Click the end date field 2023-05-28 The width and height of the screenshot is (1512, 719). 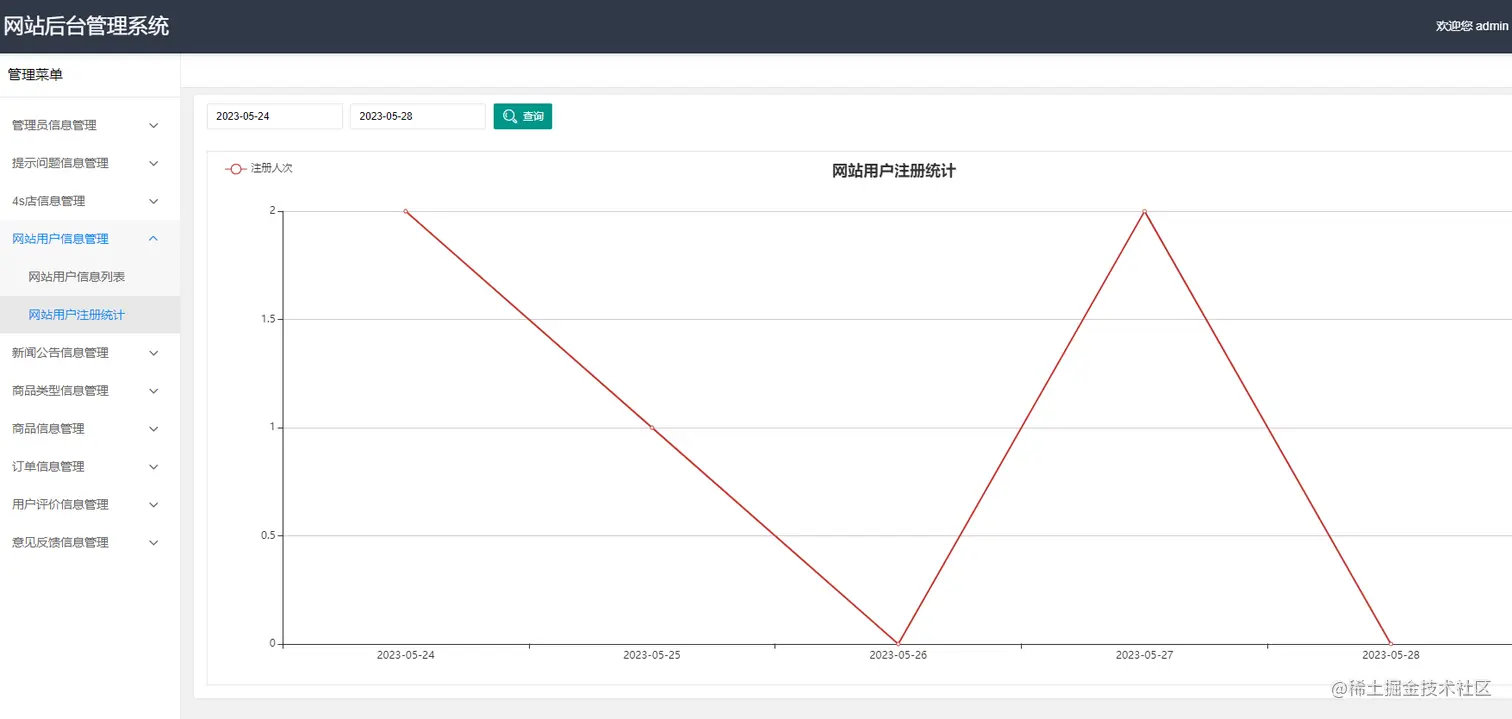[x=418, y=116]
